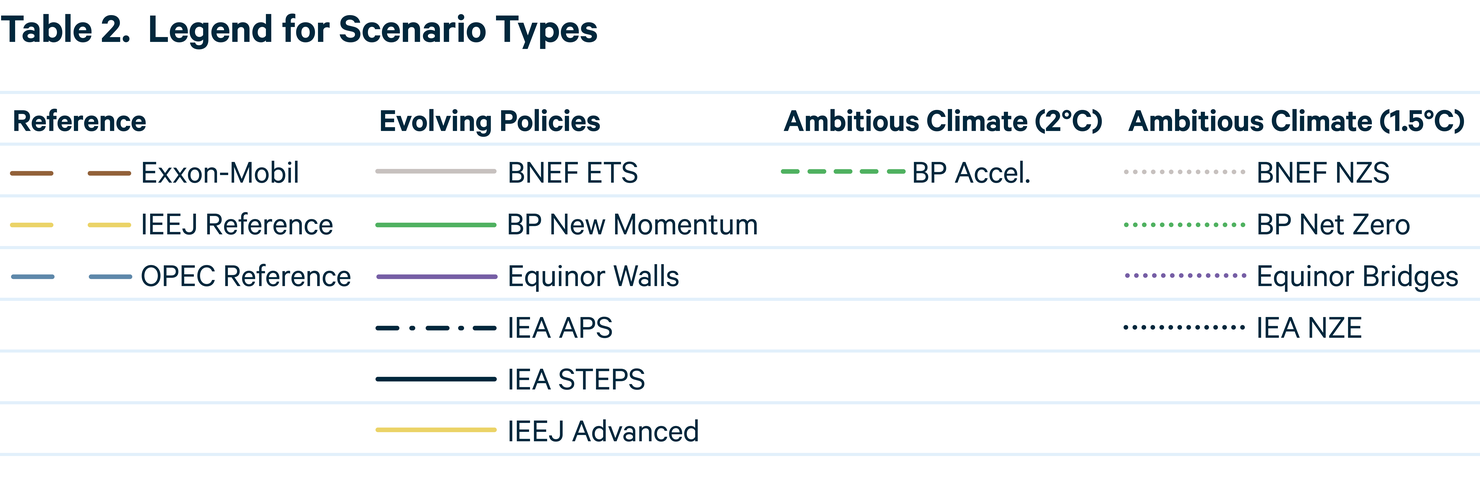Click the Ambitious Climate (2°C) header

click(x=943, y=122)
